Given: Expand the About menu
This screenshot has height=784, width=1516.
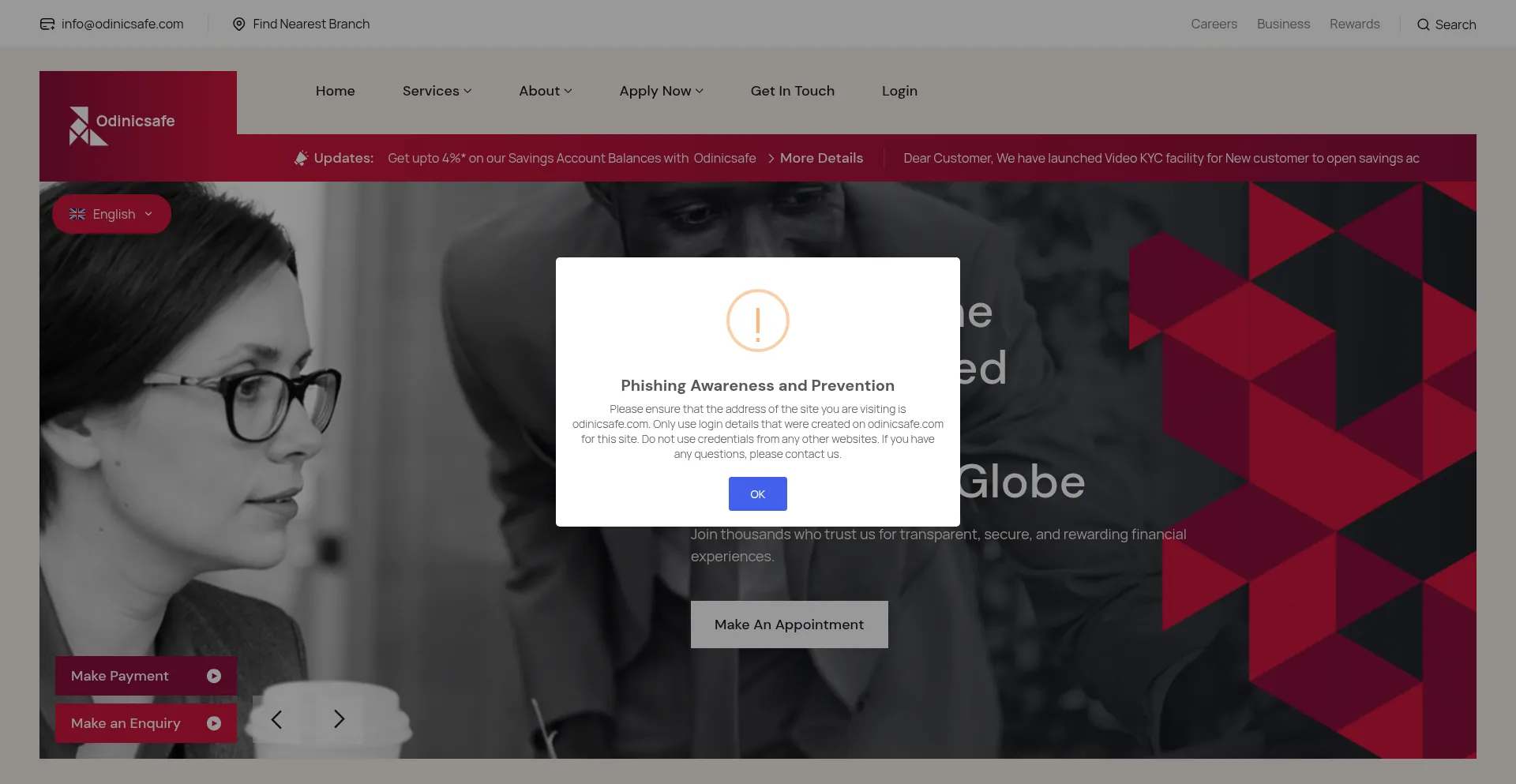Looking at the screenshot, I should click(x=545, y=91).
